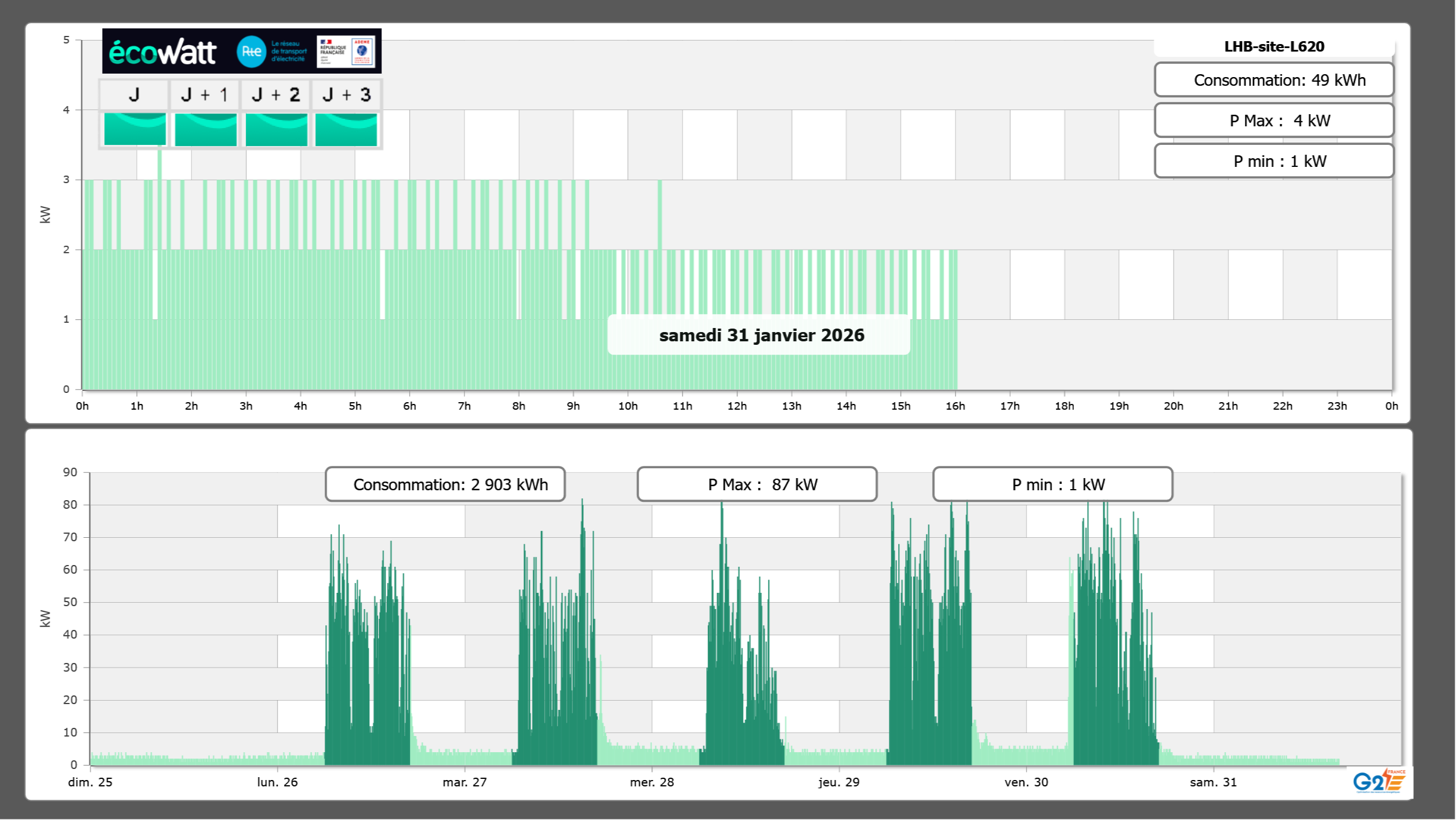This screenshot has height=820, width=1456.
Task: Click the écoWatt logo
Action: click(x=163, y=52)
